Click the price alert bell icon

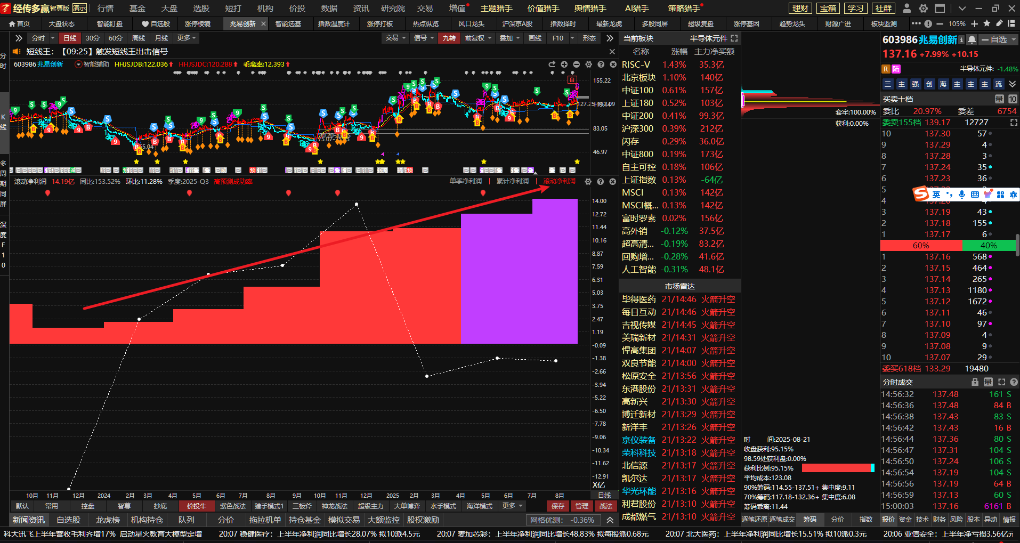click(x=971, y=40)
